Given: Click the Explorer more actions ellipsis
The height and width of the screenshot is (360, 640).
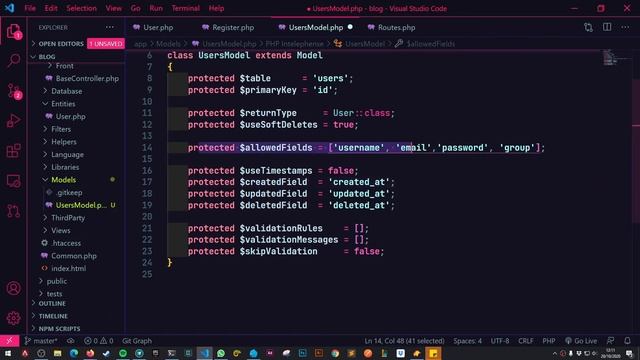Looking at the screenshot, I should pos(109,27).
